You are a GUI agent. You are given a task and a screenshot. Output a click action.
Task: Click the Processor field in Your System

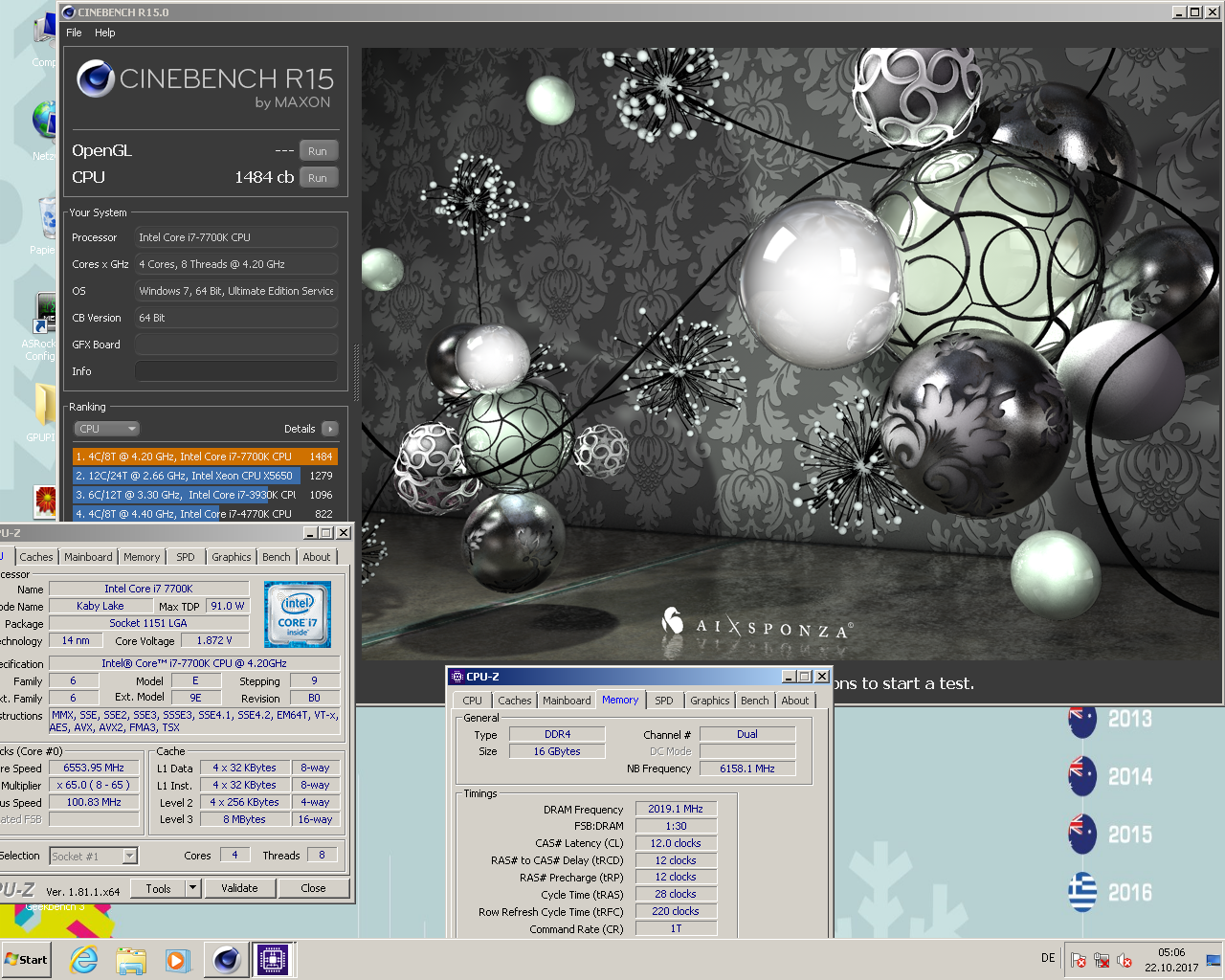pos(236,237)
